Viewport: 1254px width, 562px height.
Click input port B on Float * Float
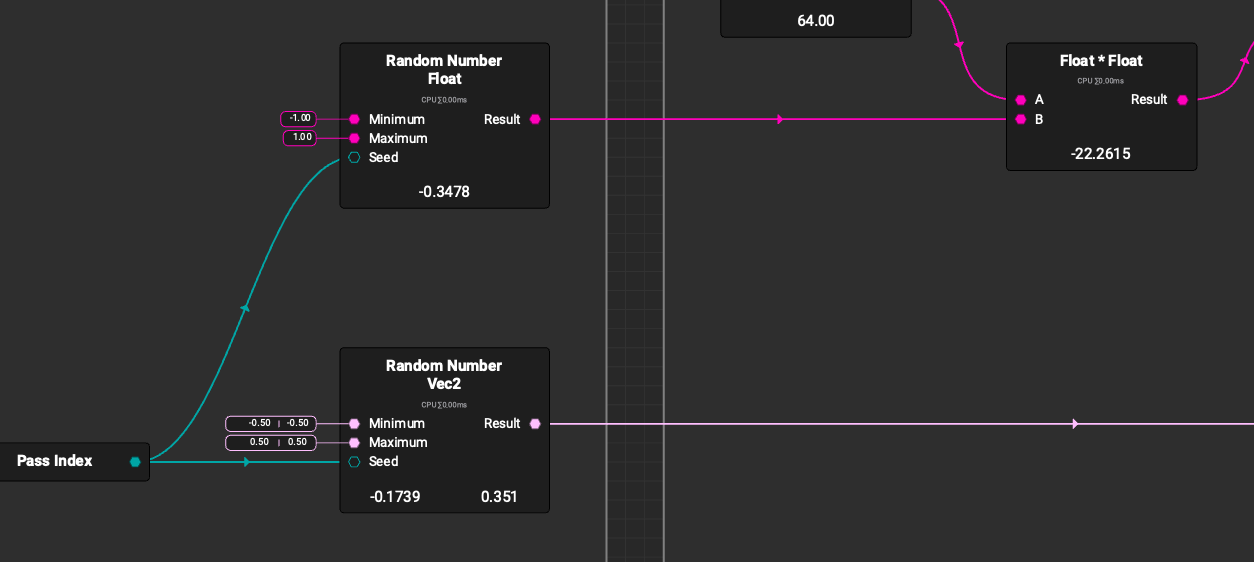click(x=1020, y=120)
